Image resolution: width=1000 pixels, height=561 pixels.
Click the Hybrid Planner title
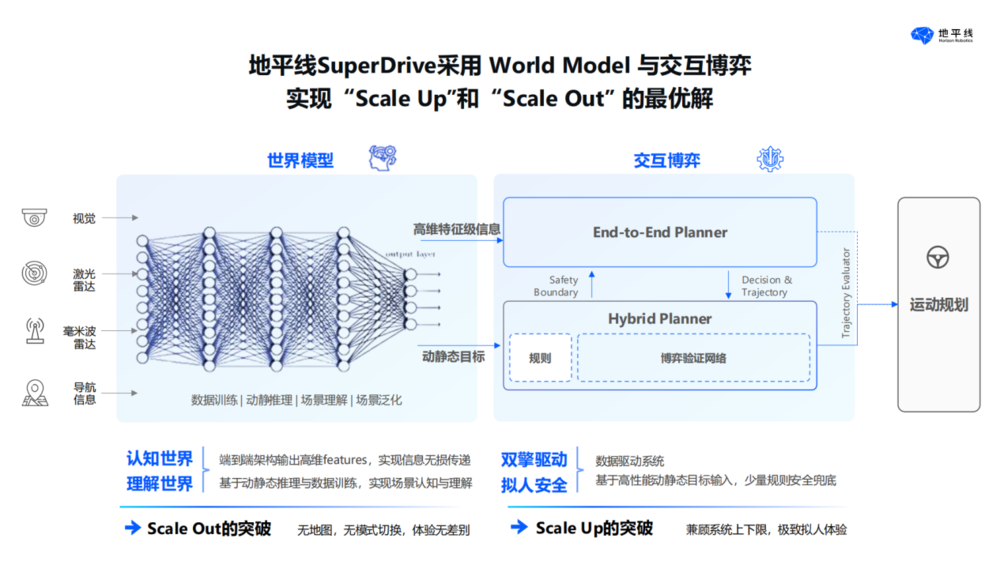coord(660,319)
